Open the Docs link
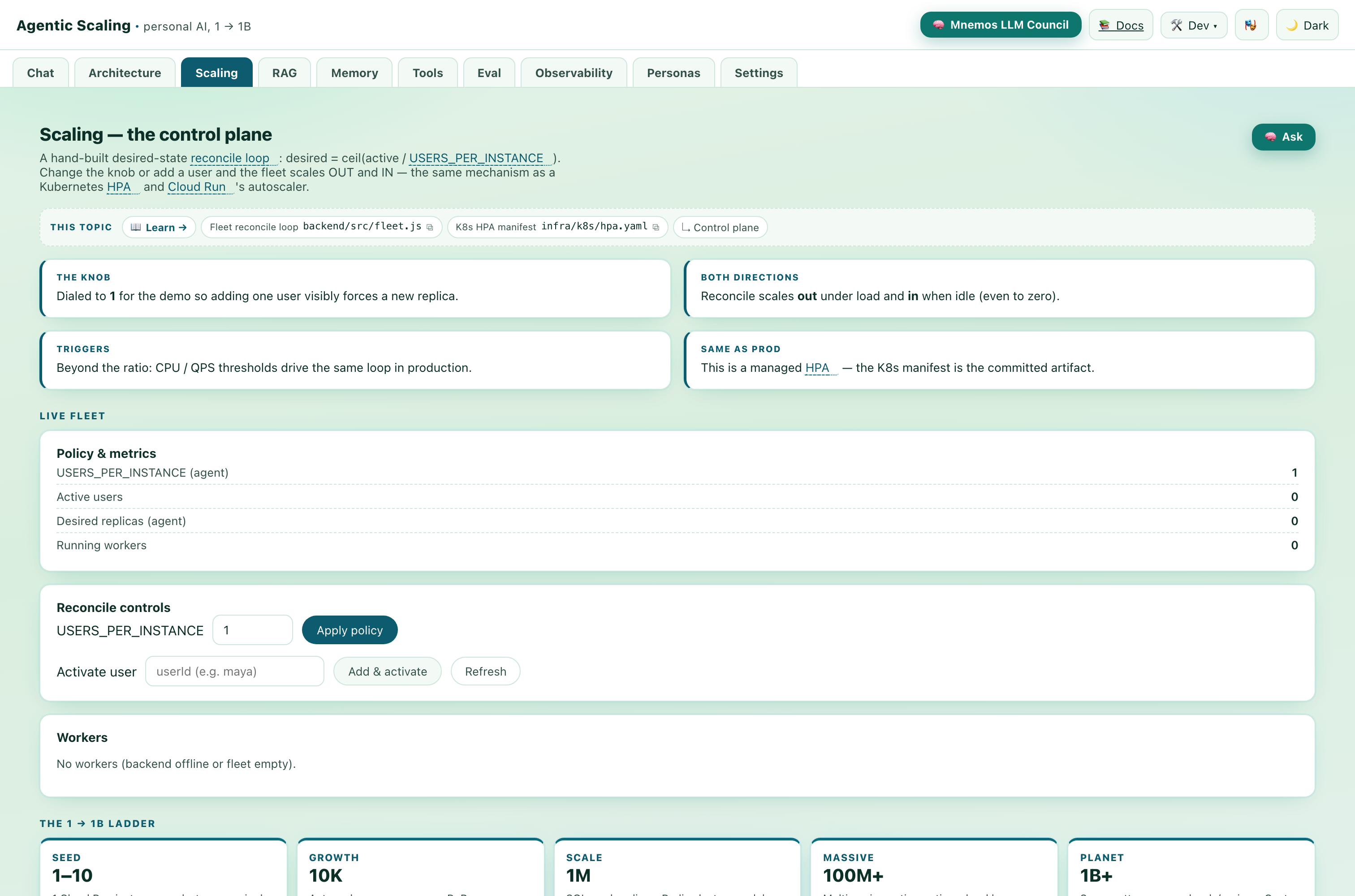Viewport: 1355px width, 896px height. click(x=1121, y=25)
